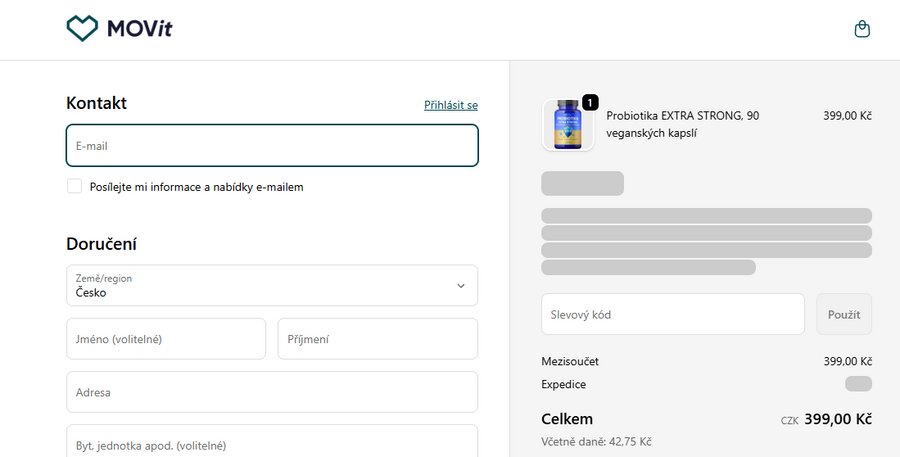
Task: Click into the Adresa field
Action: click(271, 392)
